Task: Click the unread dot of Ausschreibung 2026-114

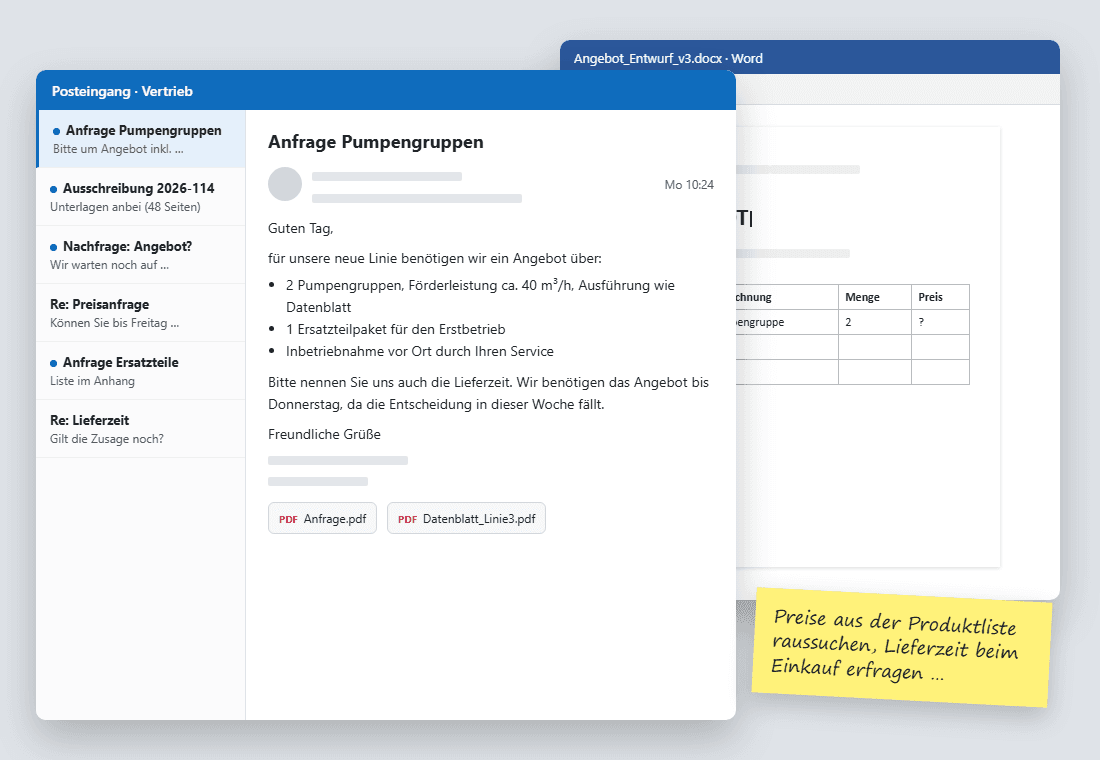Action: (53, 189)
